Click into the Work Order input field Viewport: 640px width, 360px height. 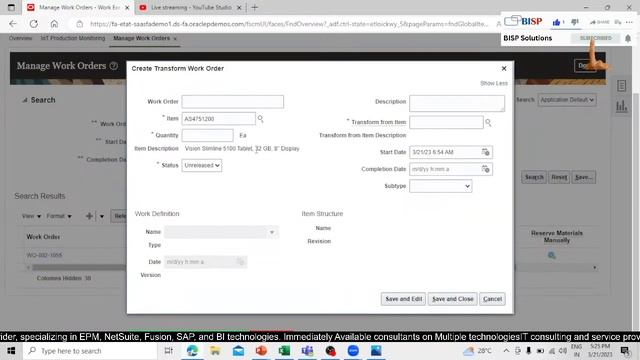[233, 102]
